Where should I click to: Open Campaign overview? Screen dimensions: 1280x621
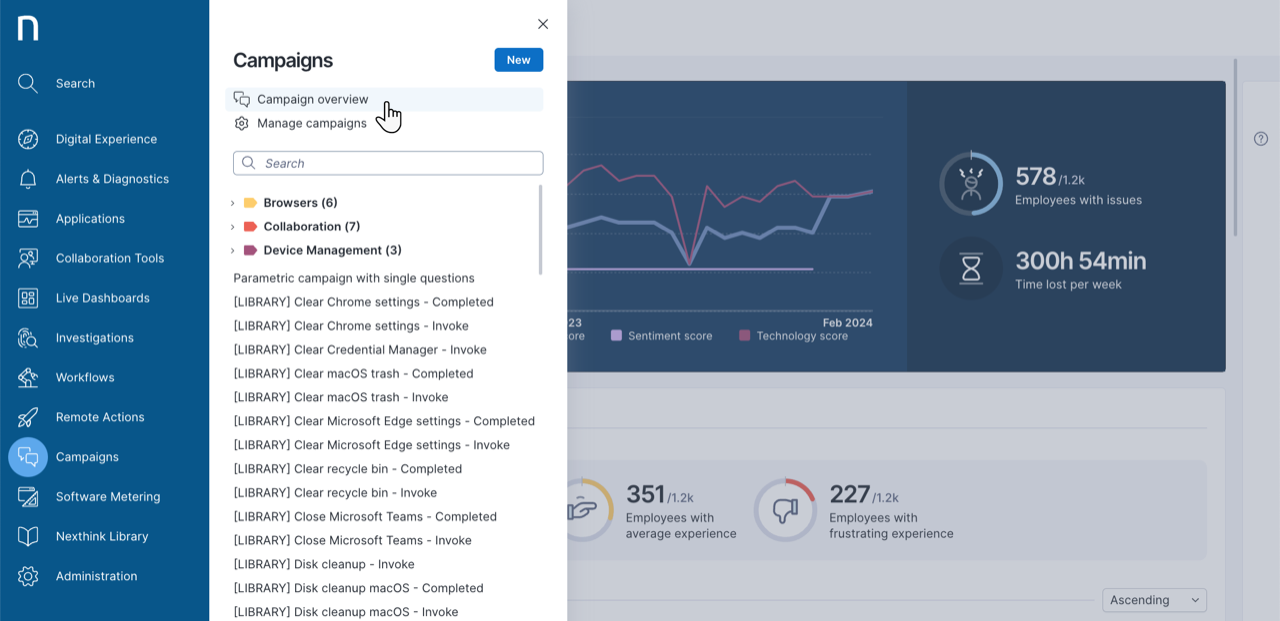pos(314,99)
